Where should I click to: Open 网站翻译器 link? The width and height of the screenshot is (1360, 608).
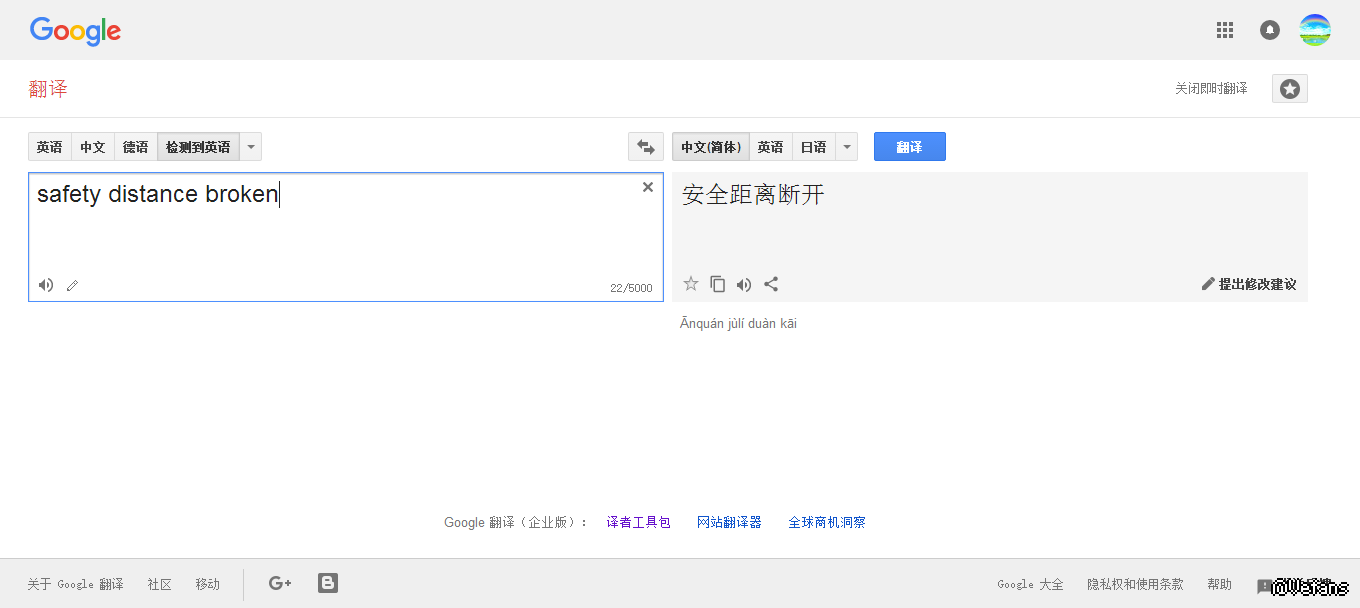pyautogui.click(x=729, y=522)
